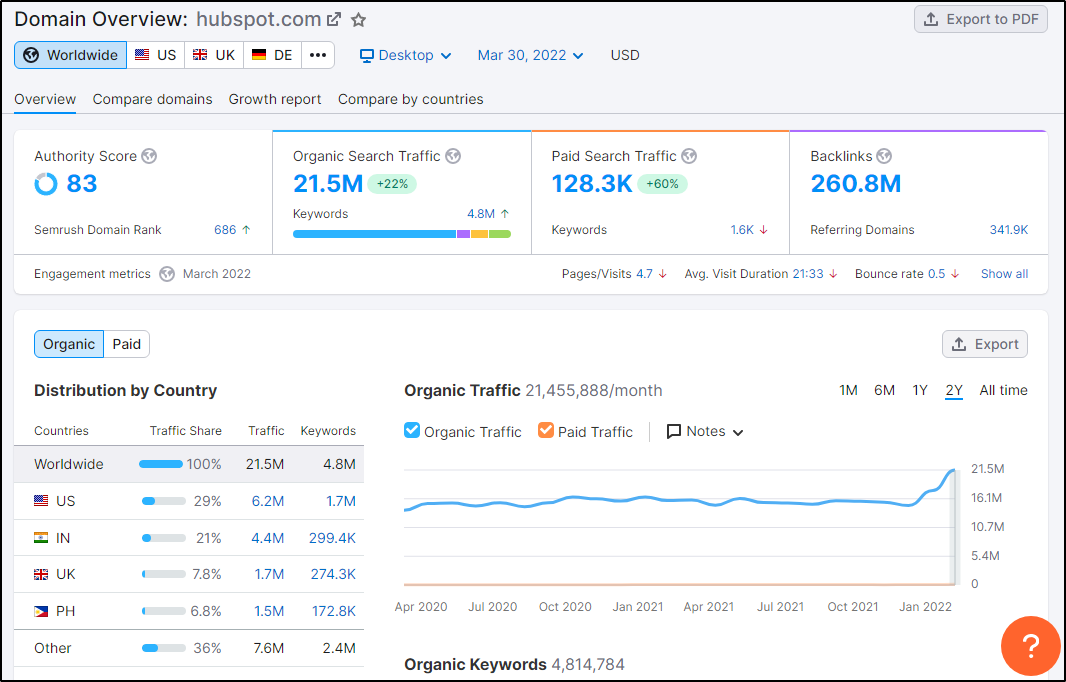1066x682 pixels.
Task: Open hubspot.com external link icon
Action: [334, 20]
